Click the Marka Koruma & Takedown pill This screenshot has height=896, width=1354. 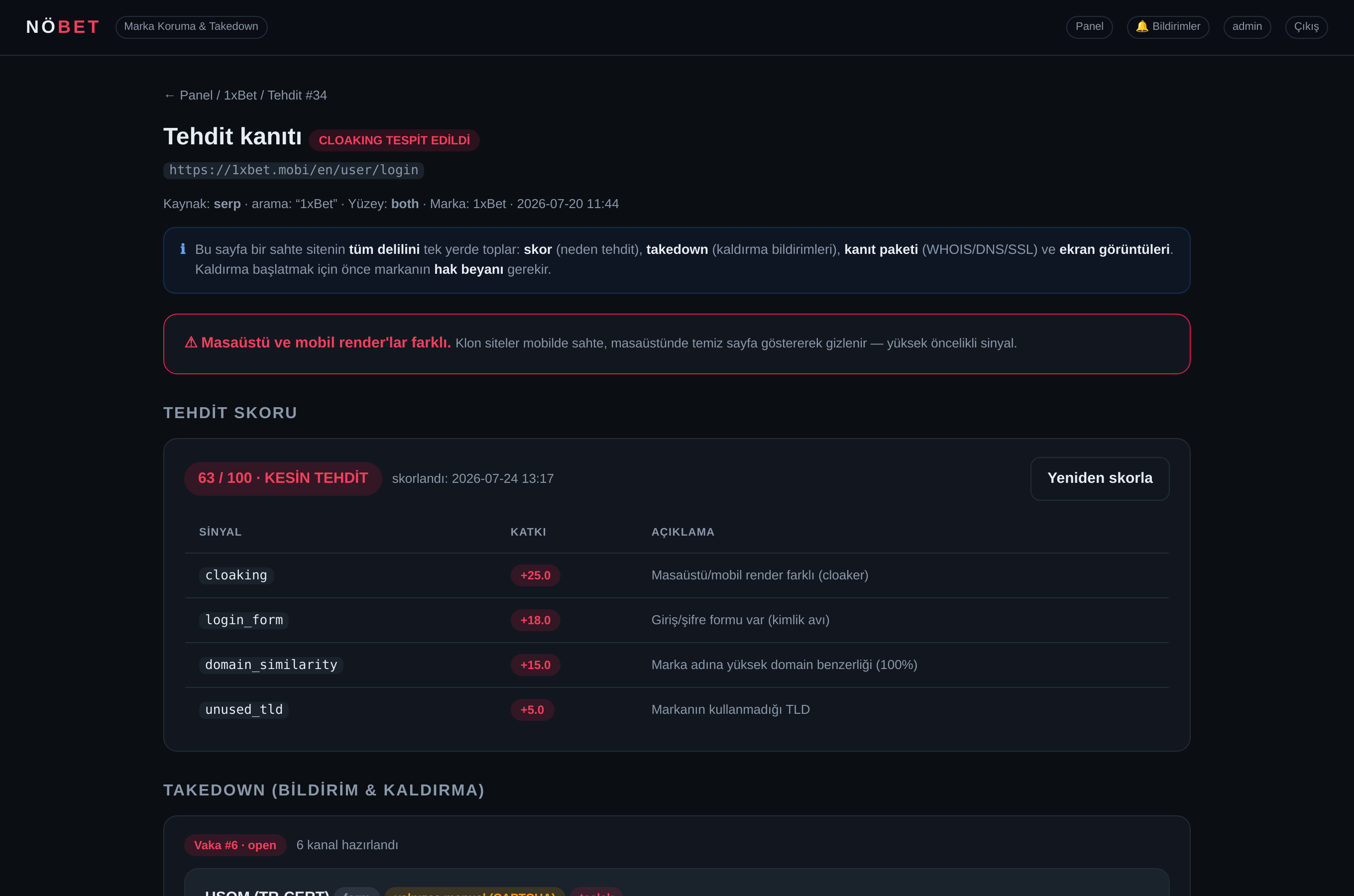pos(191,27)
